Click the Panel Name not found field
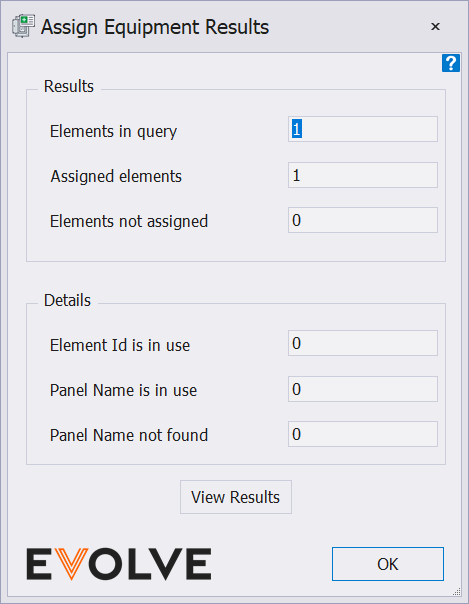The width and height of the screenshot is (469, 604). tap(363, 434)
